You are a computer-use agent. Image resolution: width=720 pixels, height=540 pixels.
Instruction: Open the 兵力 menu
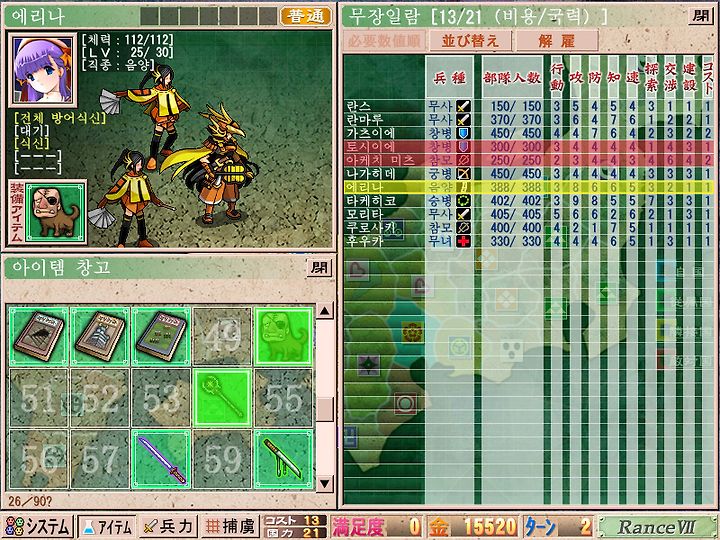point(168,527)
